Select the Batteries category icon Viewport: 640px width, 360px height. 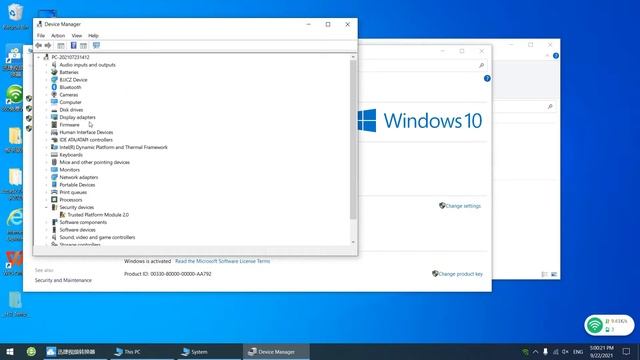click(x=54, y=72)
